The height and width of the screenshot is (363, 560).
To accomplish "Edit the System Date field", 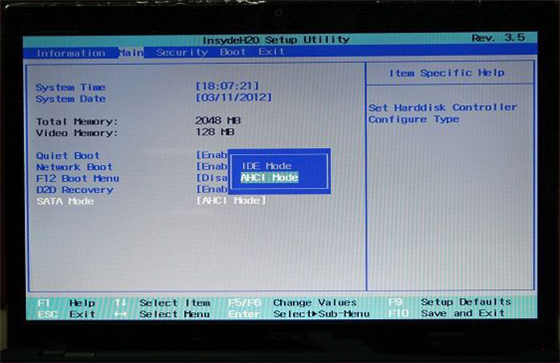I will pos(234,98).
